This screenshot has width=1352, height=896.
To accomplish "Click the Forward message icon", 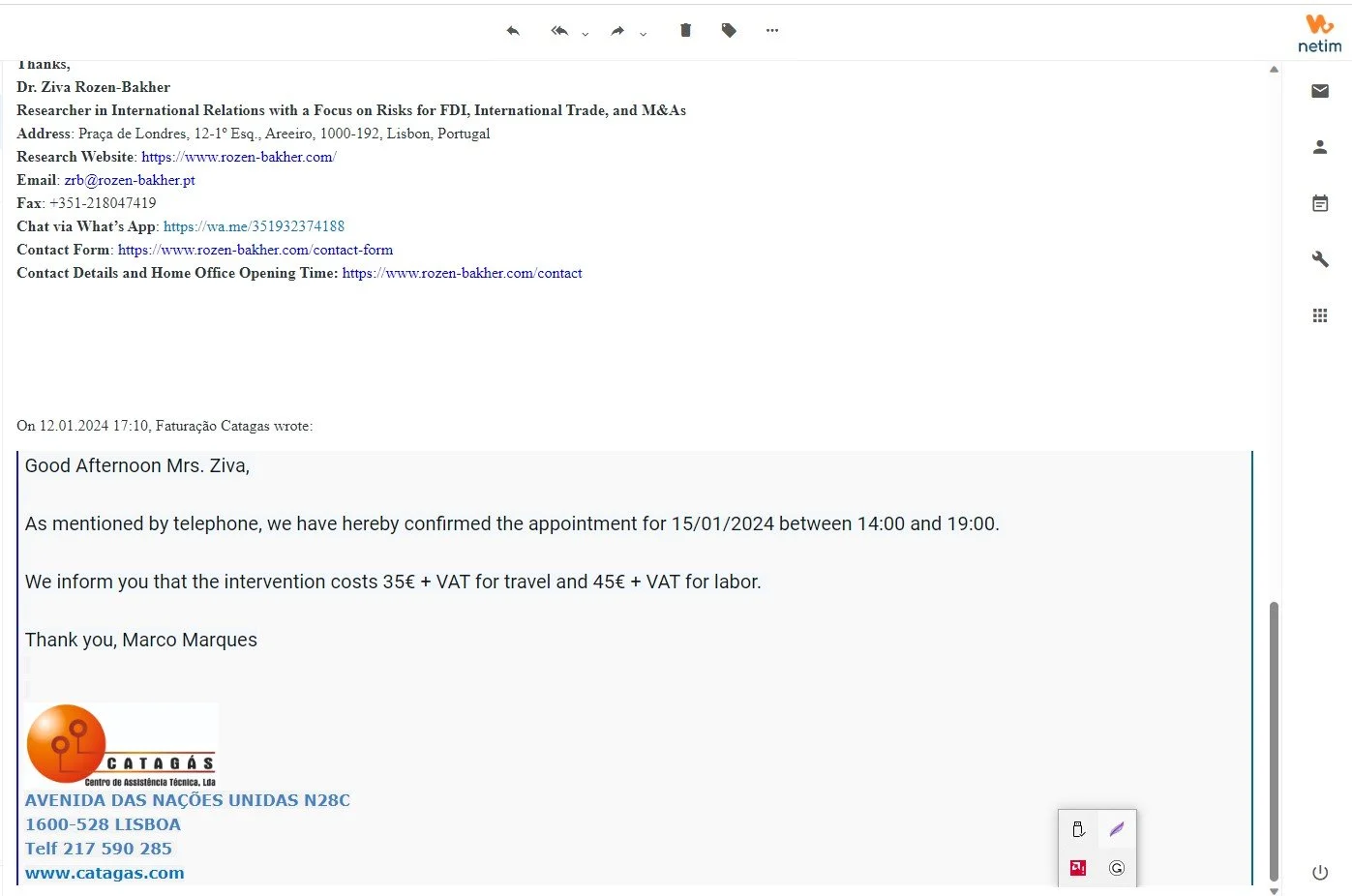I will pos(616,30).
